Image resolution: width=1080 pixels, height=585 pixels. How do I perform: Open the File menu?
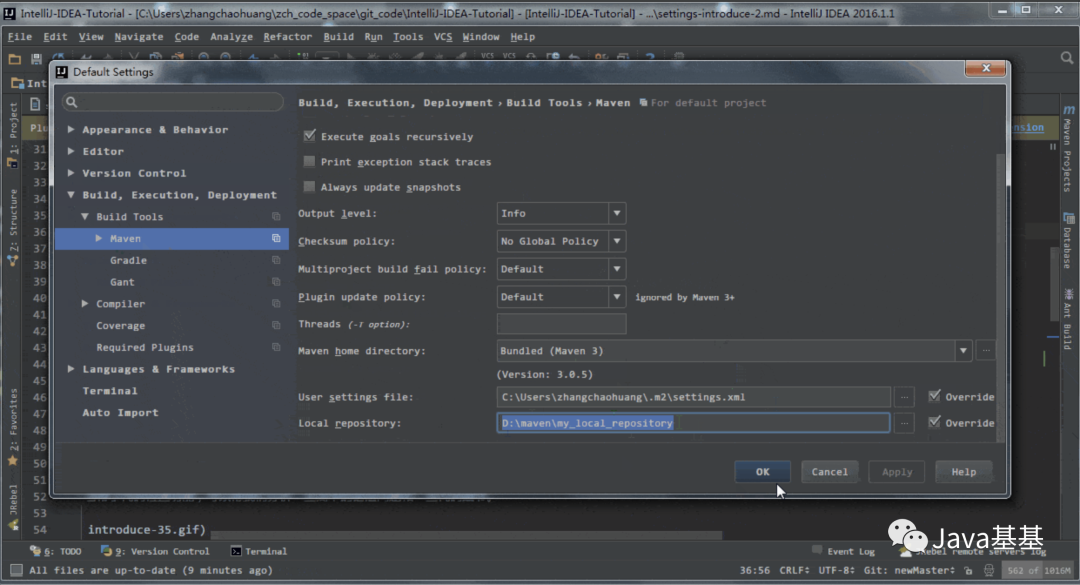coord(20,37)
